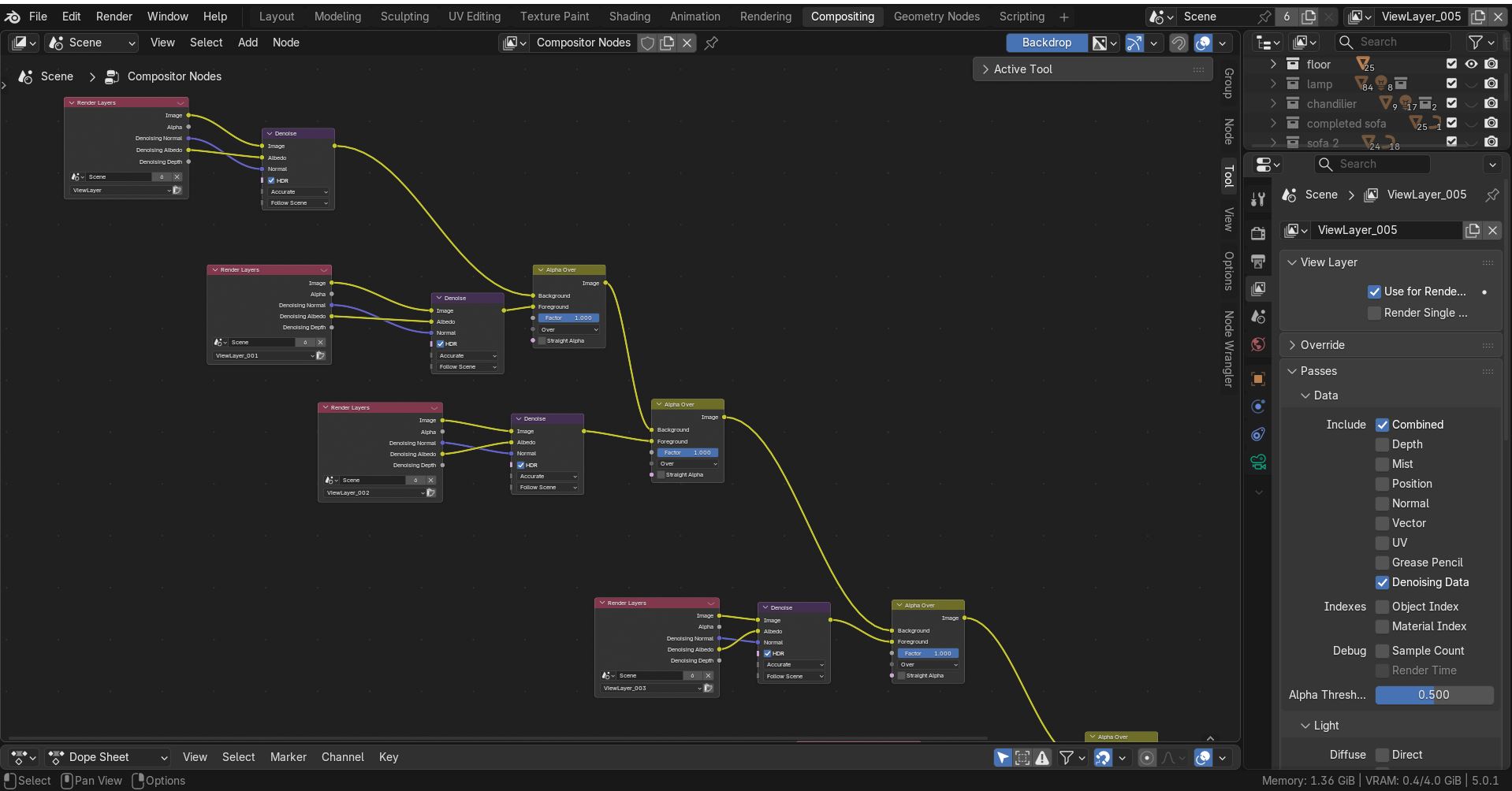The height and width of the screenshot is (791, 1512).
Task: Click the Blender logo menu icon
Action: tap(13, 16)
